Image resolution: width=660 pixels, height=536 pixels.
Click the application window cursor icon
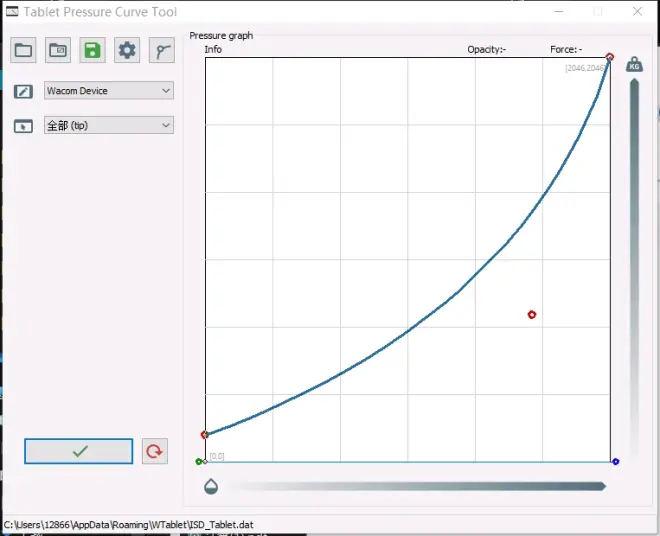click(23, 126)
